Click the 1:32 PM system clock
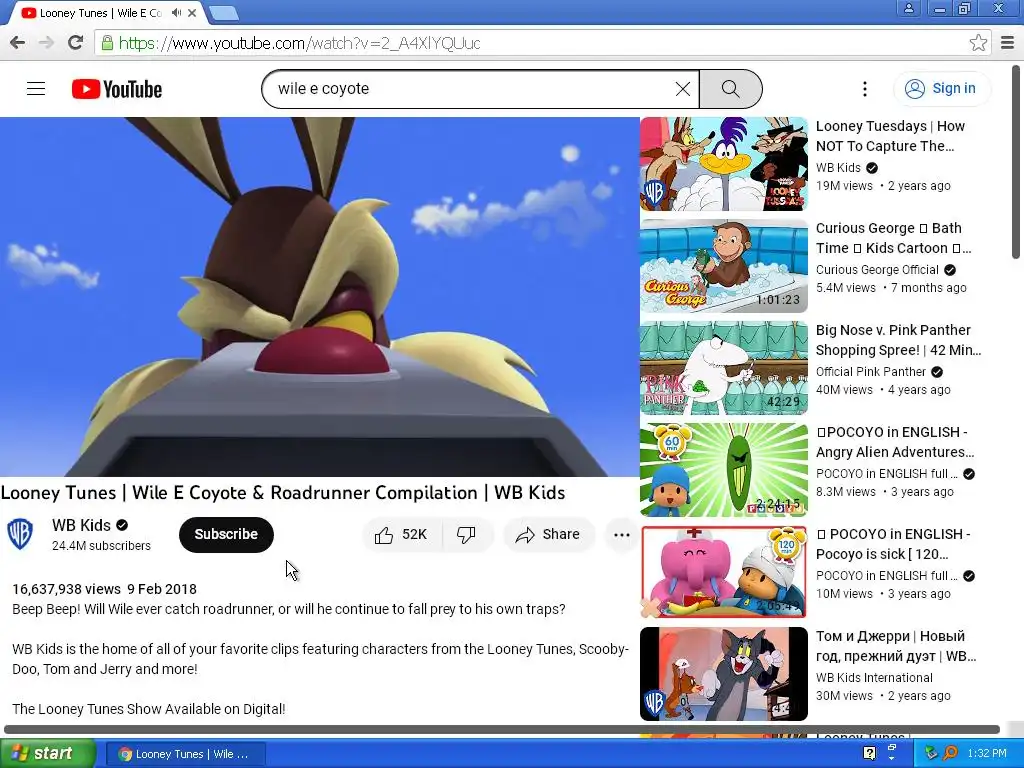 pos(987,753)
